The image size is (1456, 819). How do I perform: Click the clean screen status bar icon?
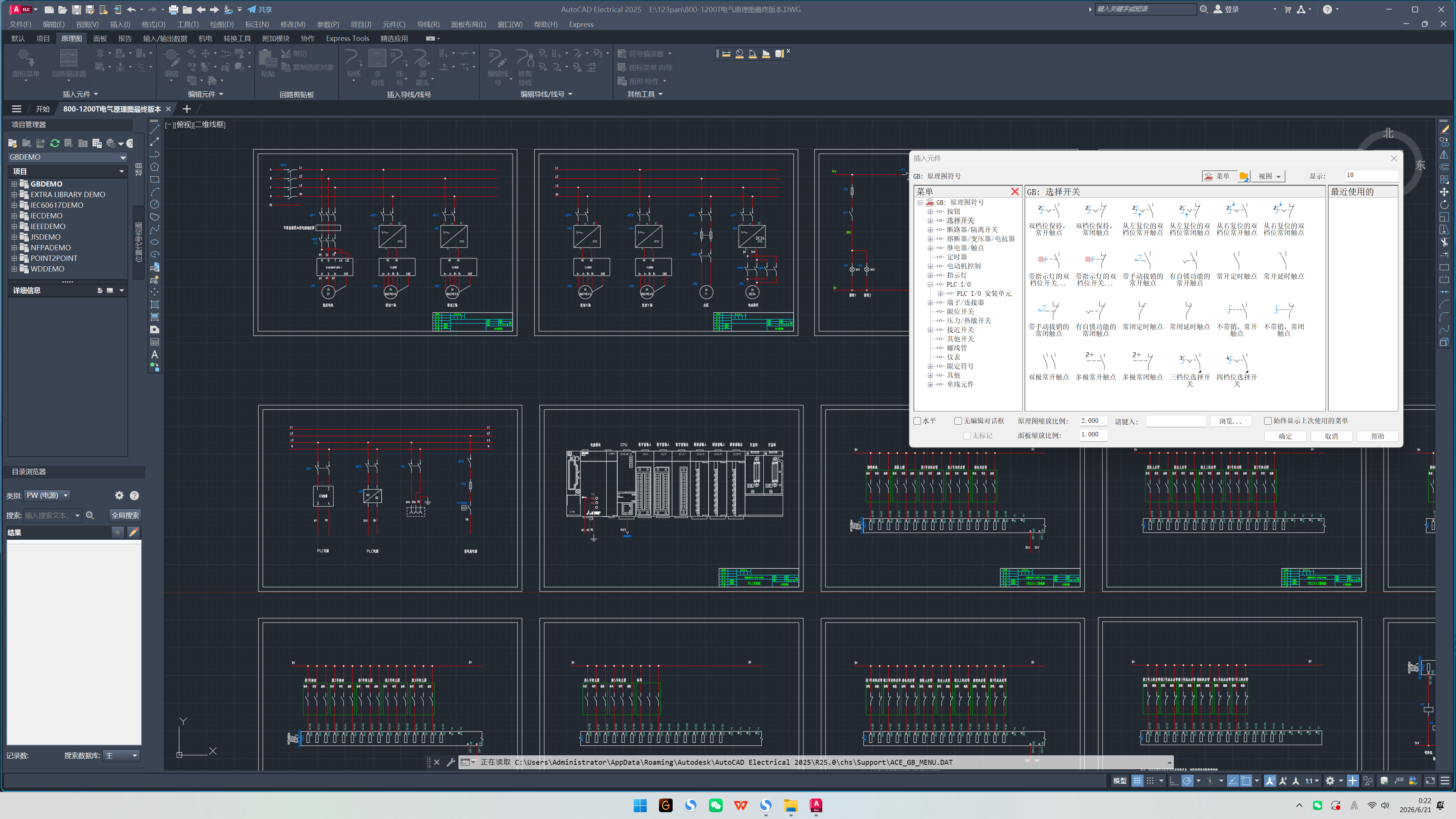point(1430,781)
